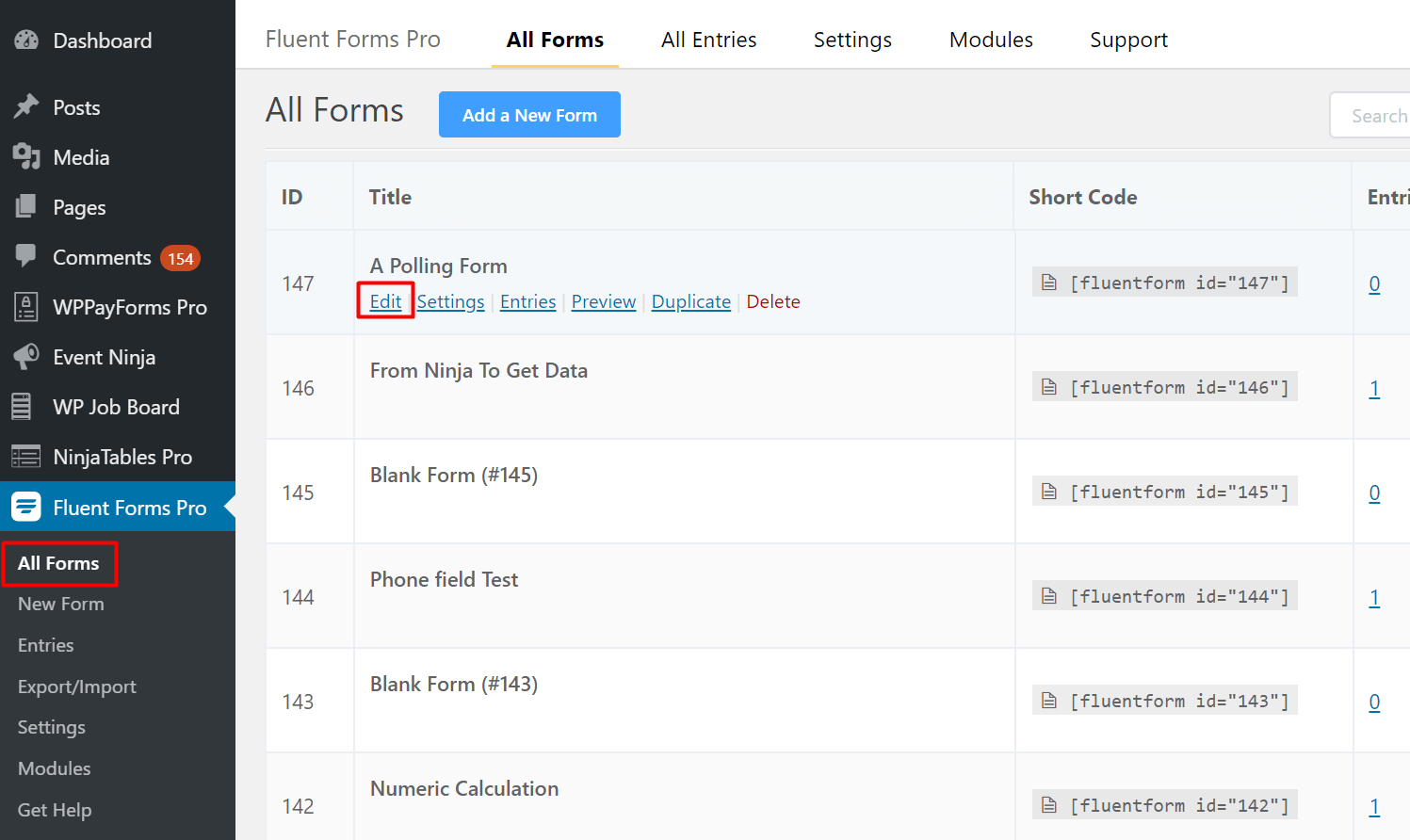
Task: Click the Event Ninja megaphone icon
Action: 26,357
